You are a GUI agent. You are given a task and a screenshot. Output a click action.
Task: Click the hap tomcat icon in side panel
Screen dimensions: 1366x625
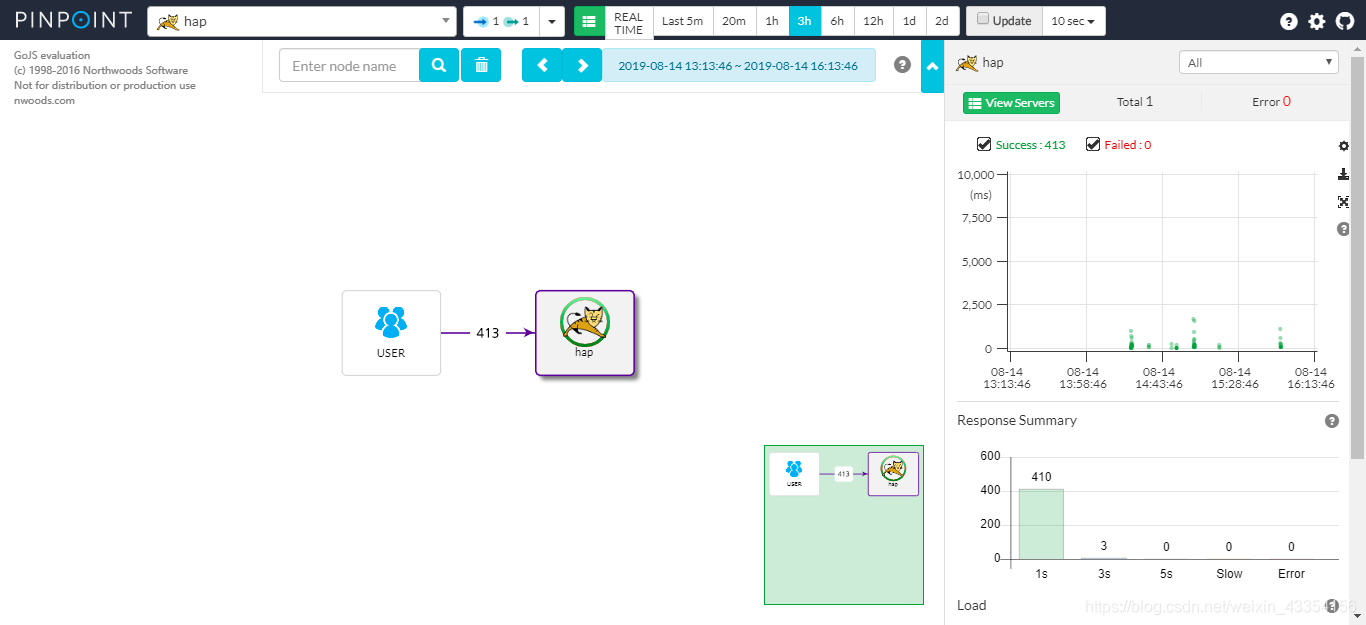966,63
